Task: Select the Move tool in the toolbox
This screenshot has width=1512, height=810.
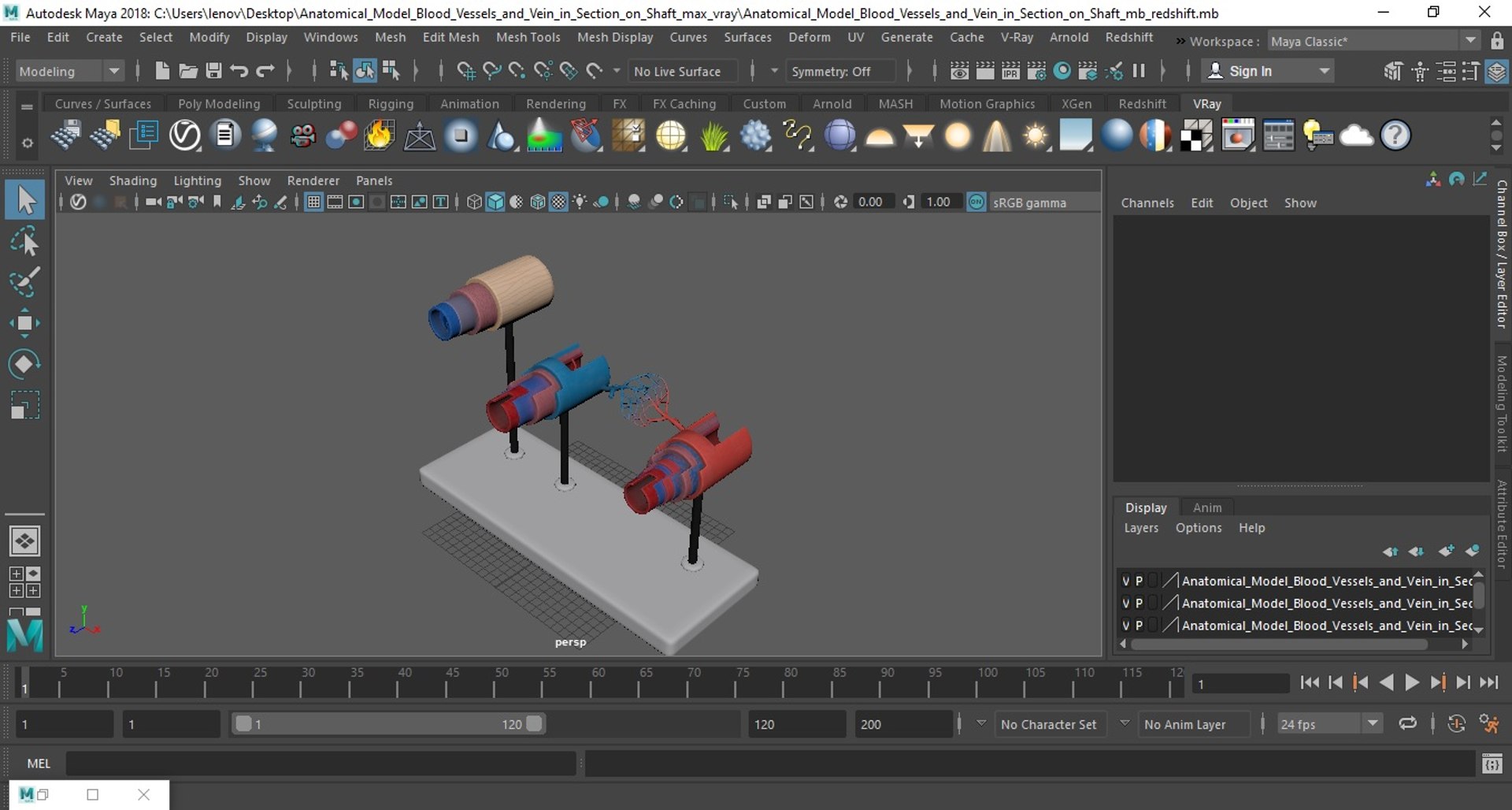Action: coord(24,323)
